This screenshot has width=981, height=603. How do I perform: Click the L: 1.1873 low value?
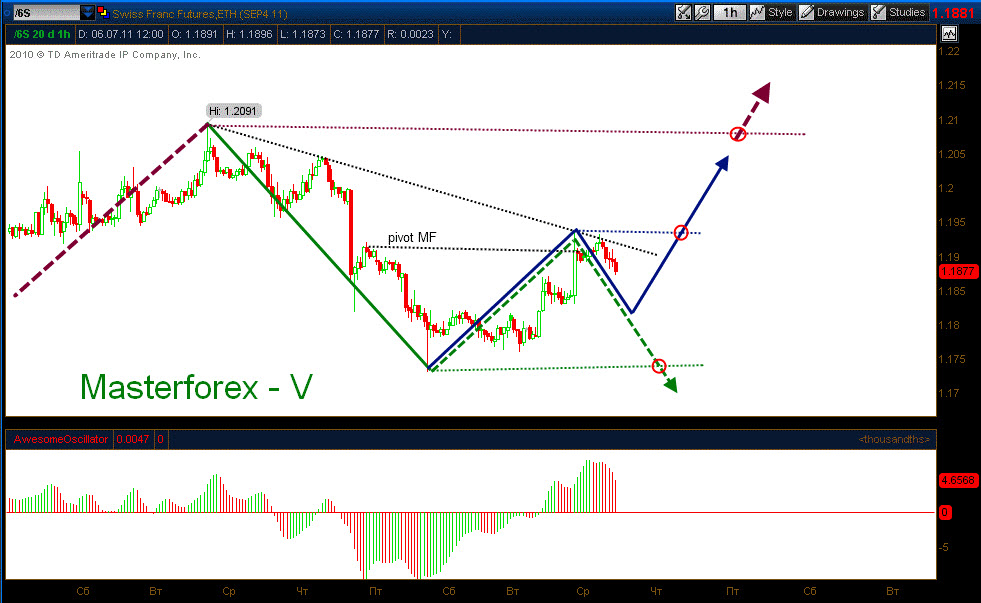coord(303,34)
